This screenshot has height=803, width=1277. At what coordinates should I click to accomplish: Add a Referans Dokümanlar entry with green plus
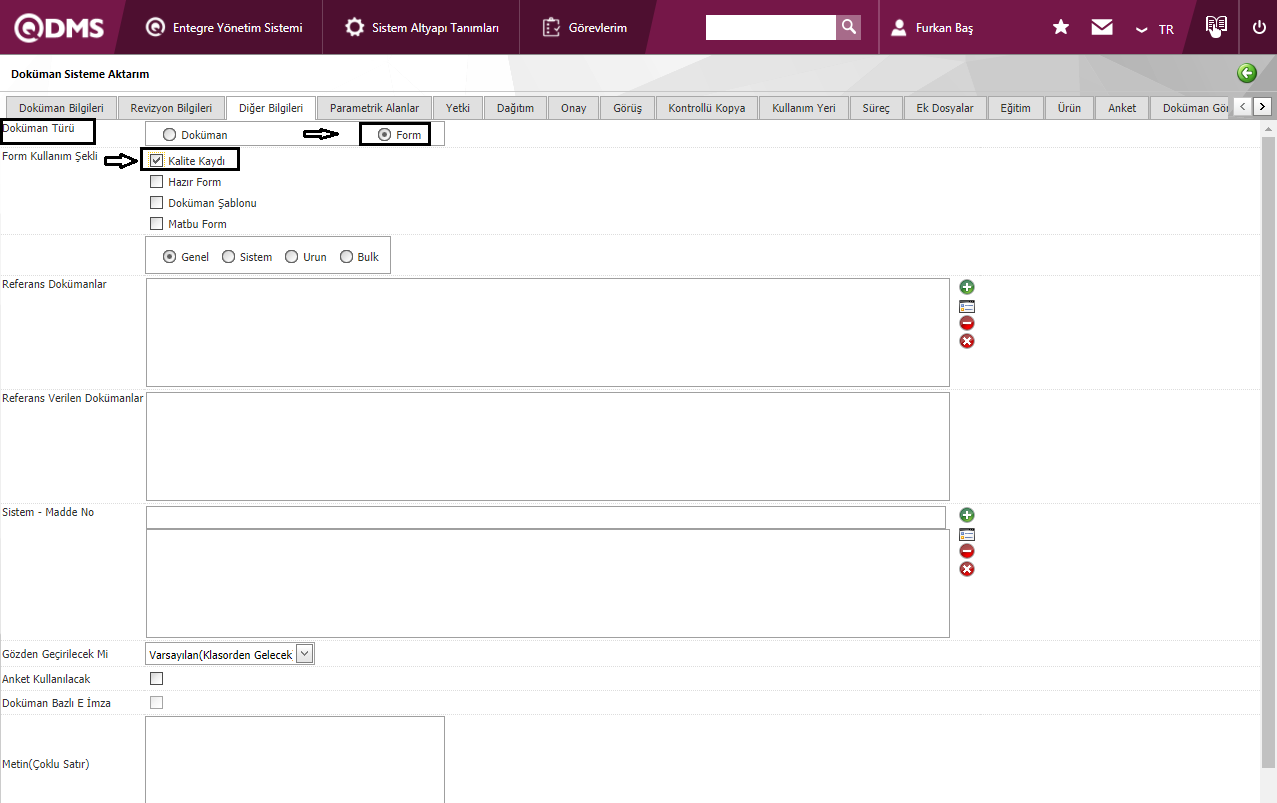(967, 287)
